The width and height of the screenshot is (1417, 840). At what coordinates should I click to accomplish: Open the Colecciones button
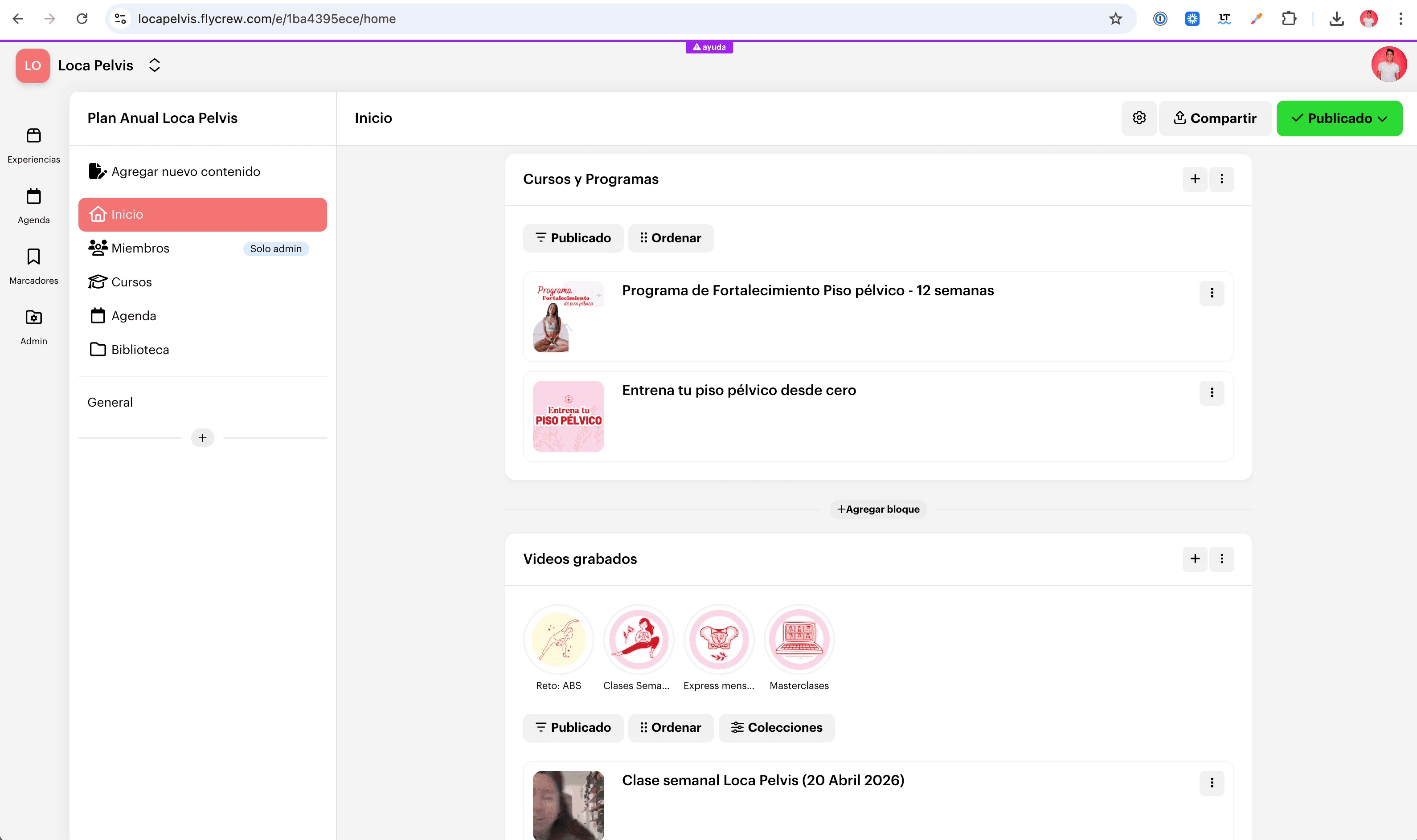[776, 728]
